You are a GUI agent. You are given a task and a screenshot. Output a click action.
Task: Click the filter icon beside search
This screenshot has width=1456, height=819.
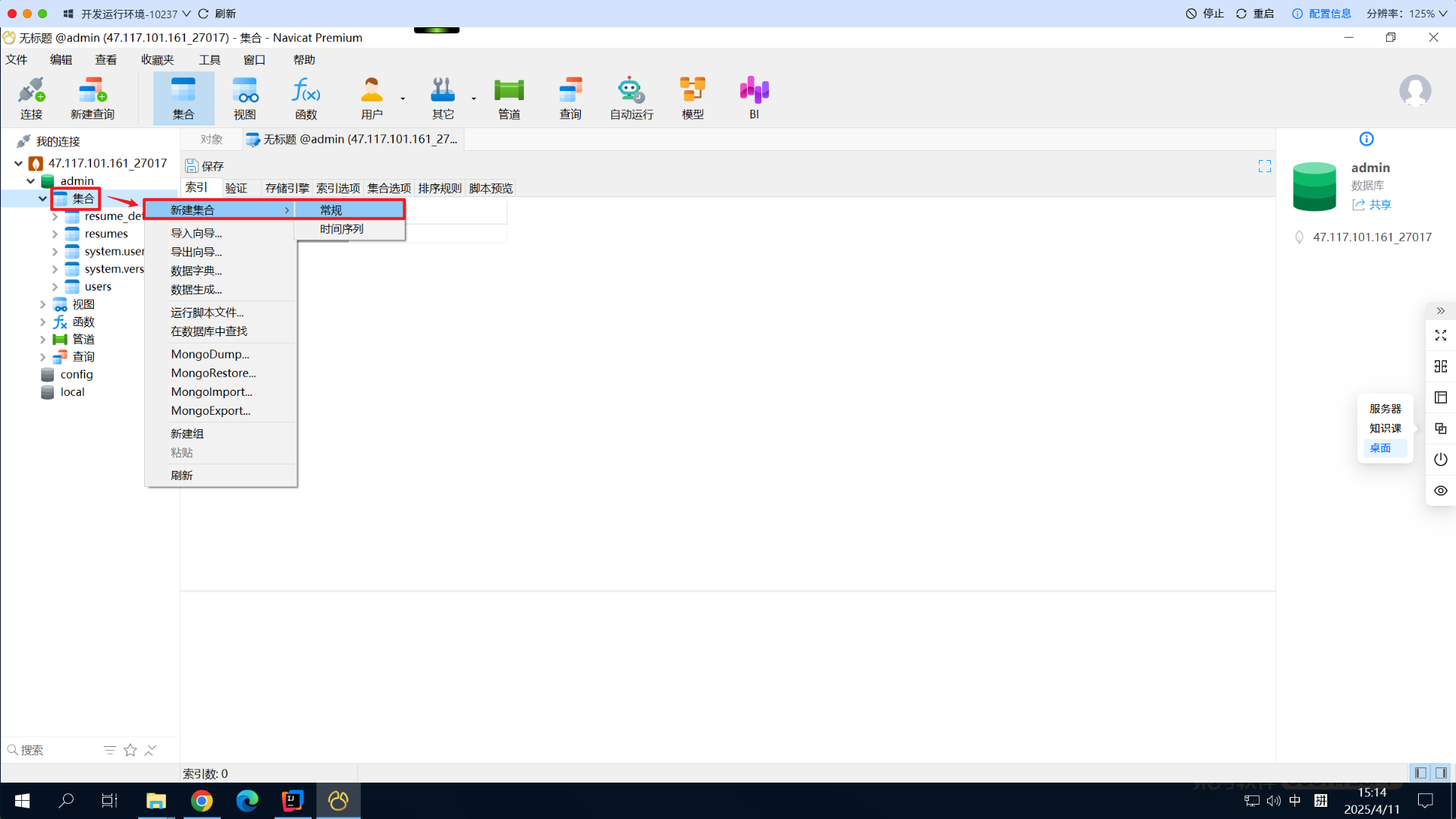pos(110,750)
